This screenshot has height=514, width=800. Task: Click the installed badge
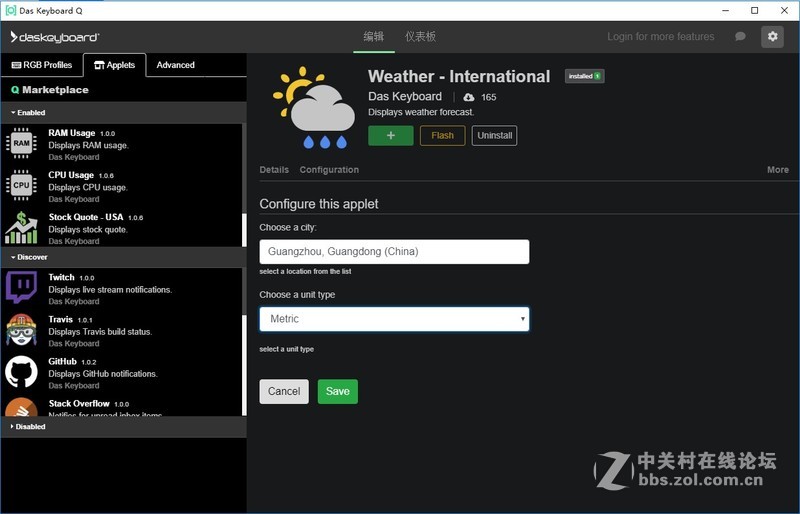(x=585, y=76)
